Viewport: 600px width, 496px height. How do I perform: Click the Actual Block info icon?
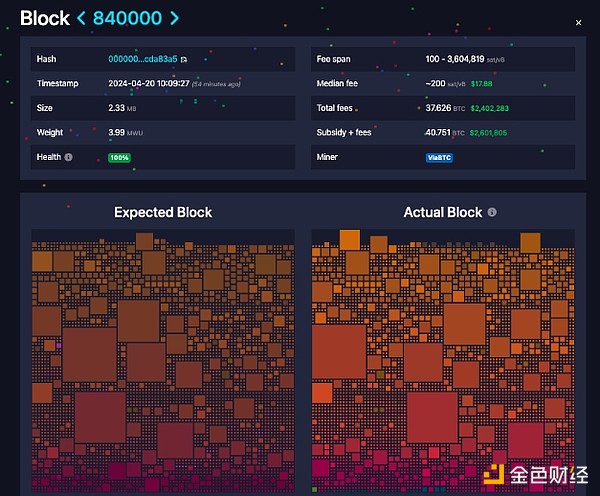(491, 213)
